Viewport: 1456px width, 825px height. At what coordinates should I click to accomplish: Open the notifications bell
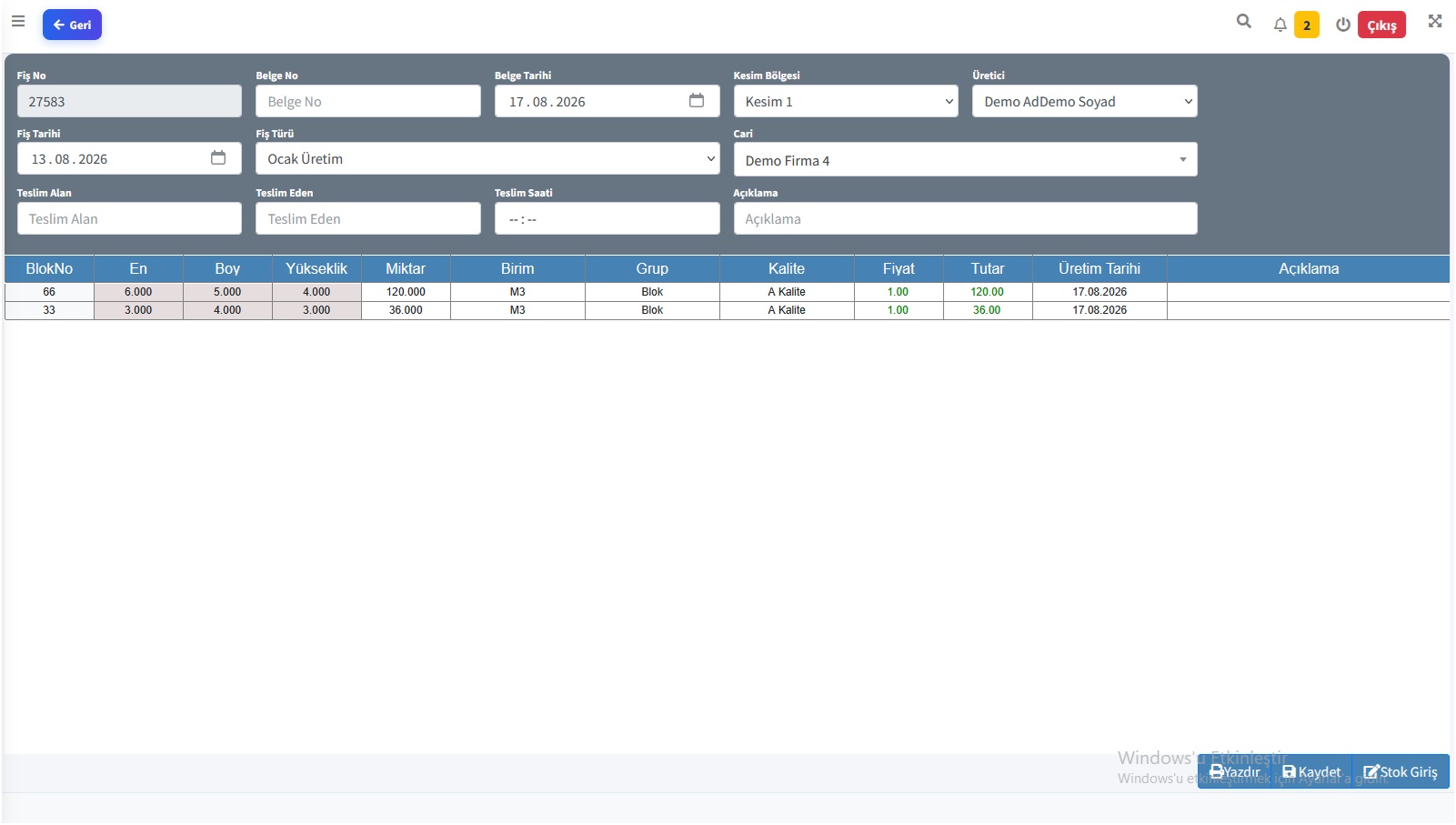point(1280,25)
